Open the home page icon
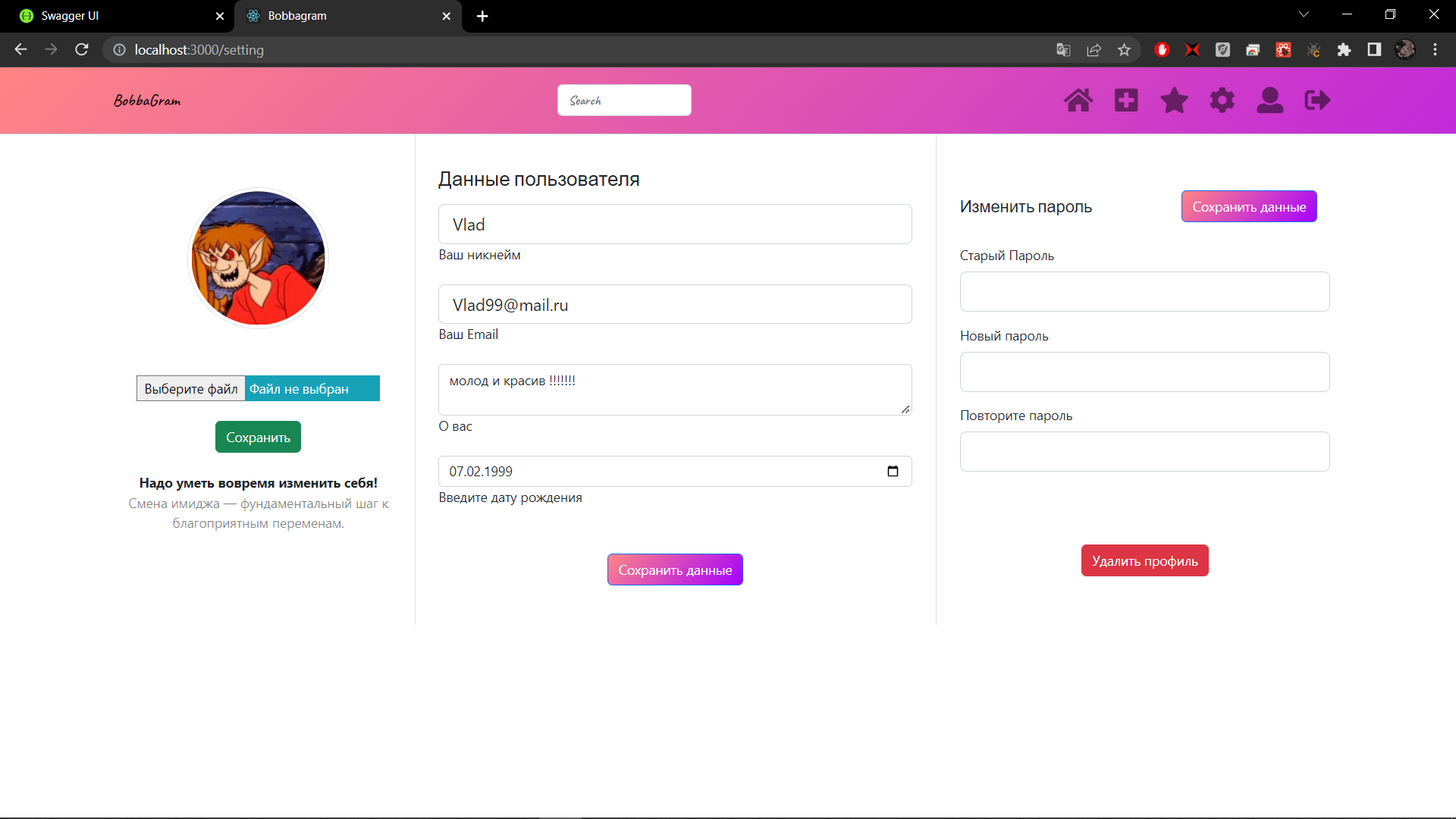The height and width of the screenshot is (819, 1456). tap(1078, 100)
